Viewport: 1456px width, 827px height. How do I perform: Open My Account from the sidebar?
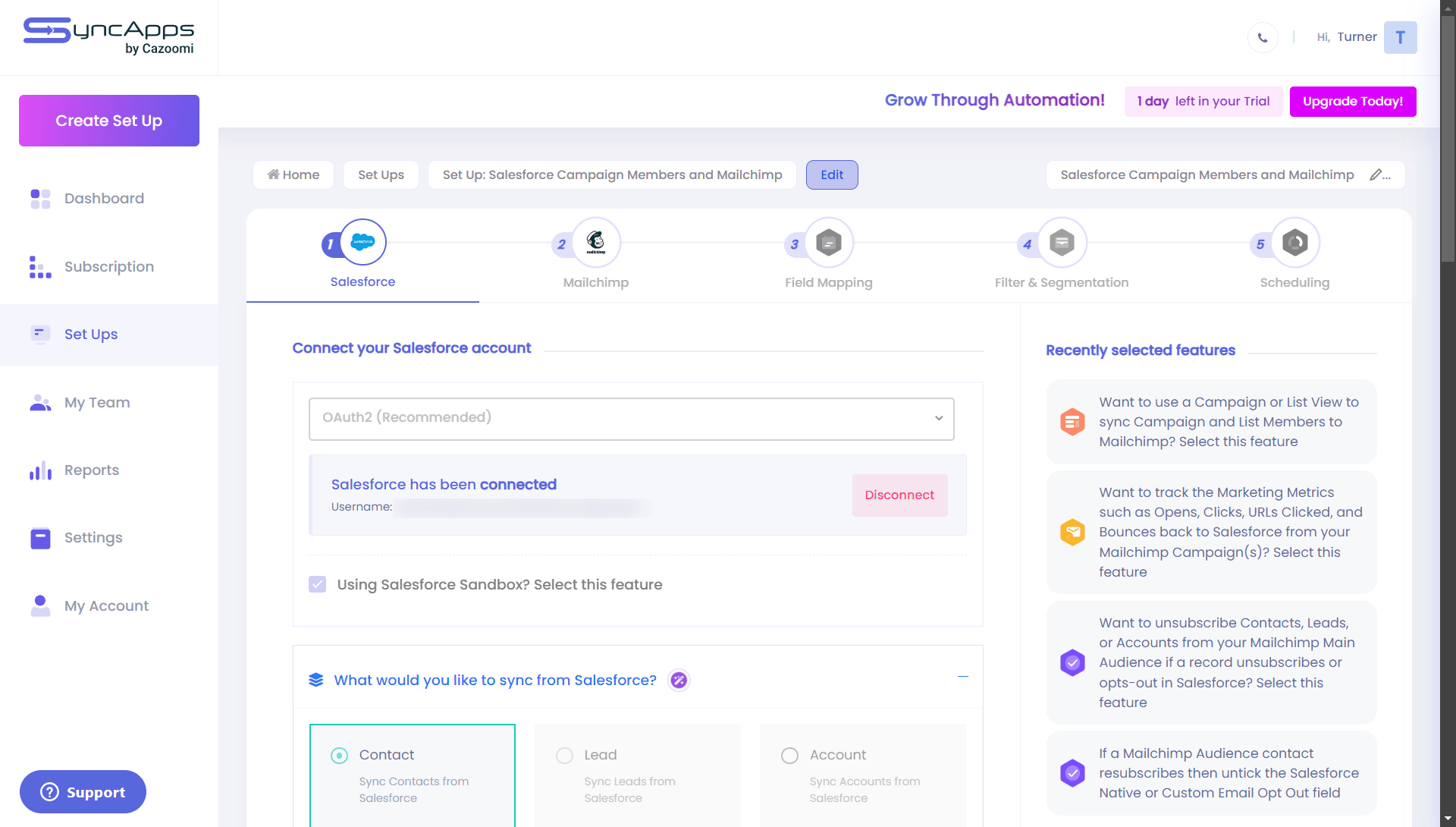point(109,605)
